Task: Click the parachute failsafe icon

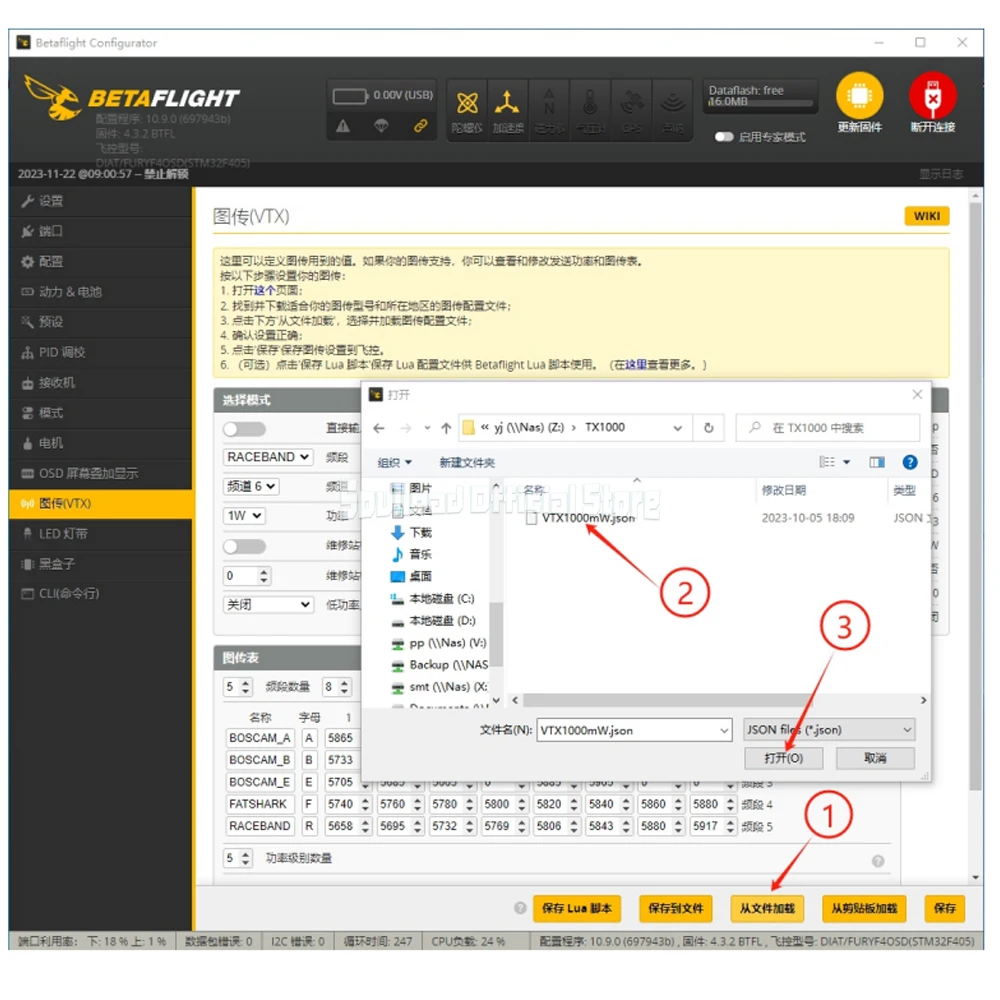Action: (x=381, y=126)
